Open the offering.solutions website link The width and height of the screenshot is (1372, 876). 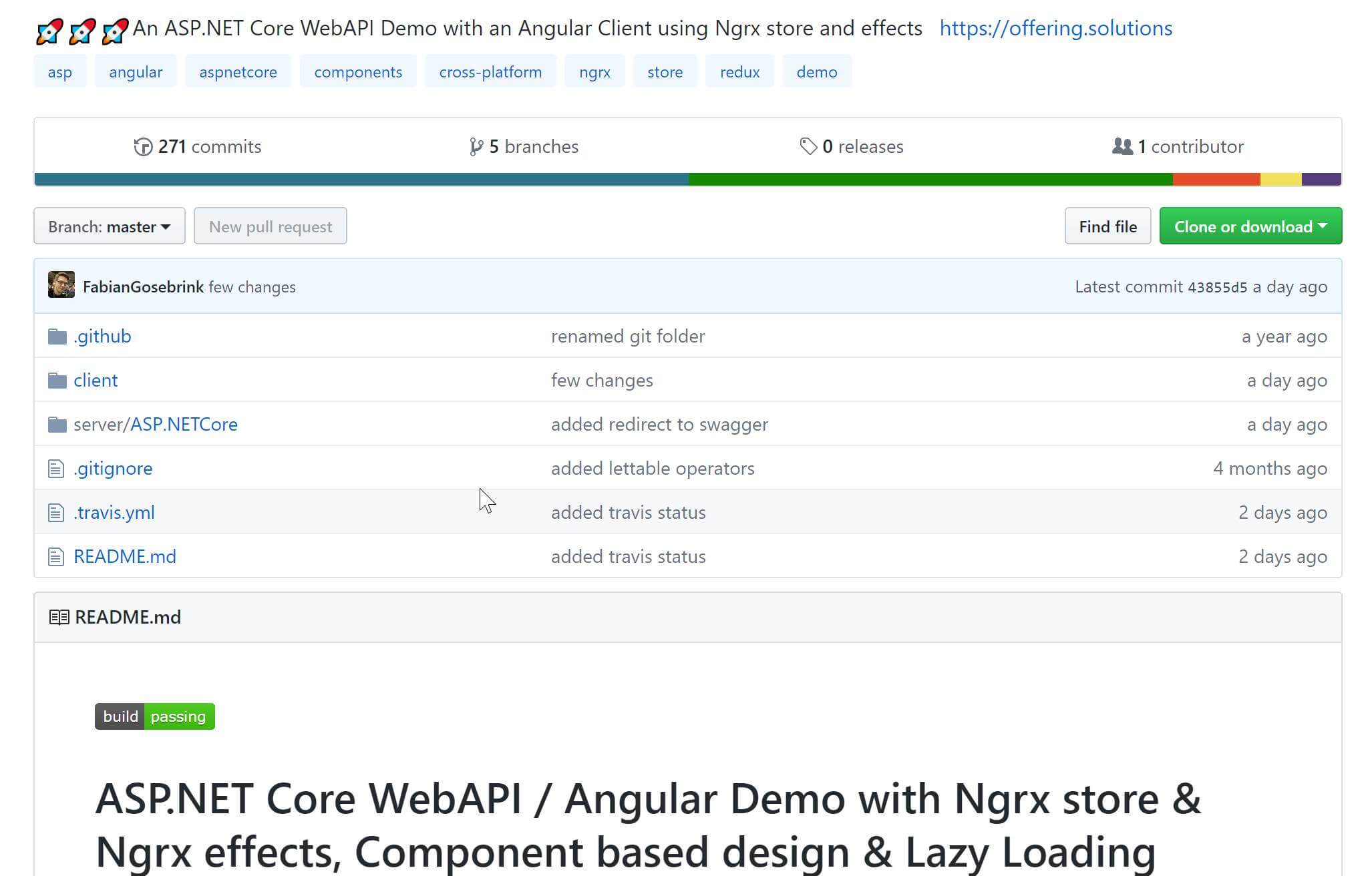click(1055, 28)
